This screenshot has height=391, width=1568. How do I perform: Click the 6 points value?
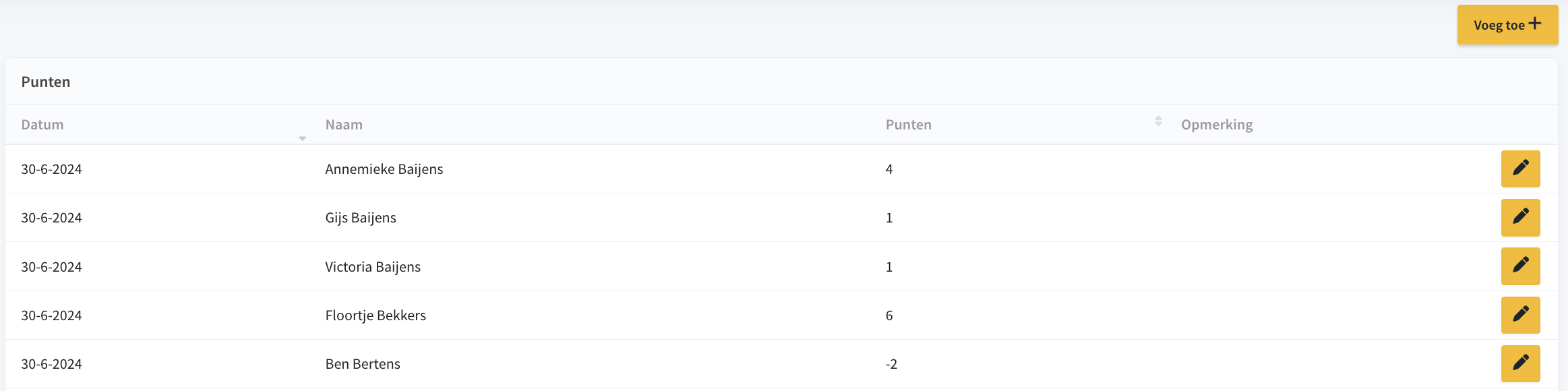click(x=889, y=315)
